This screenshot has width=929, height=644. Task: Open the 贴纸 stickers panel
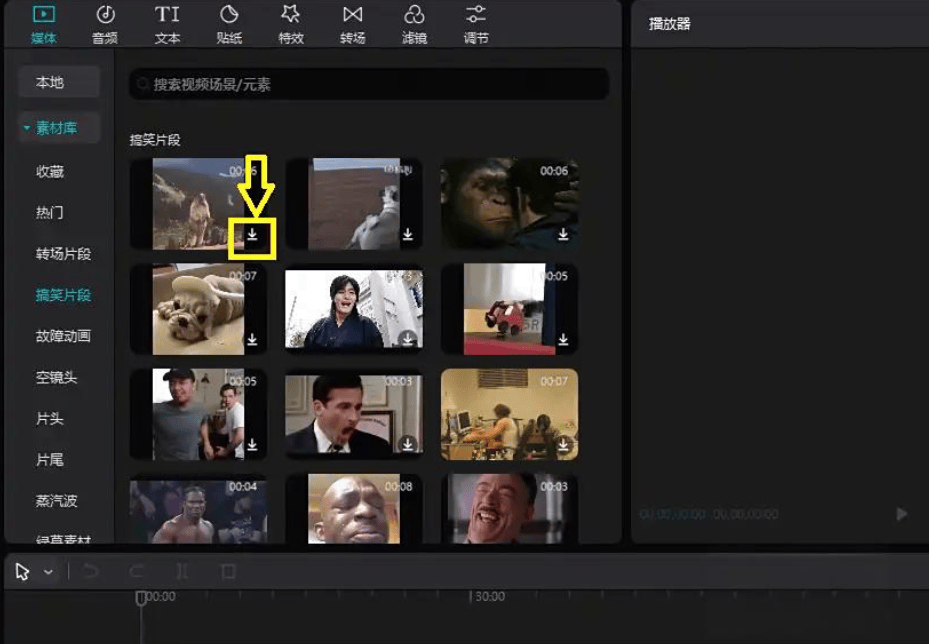[x=228, y=22]
